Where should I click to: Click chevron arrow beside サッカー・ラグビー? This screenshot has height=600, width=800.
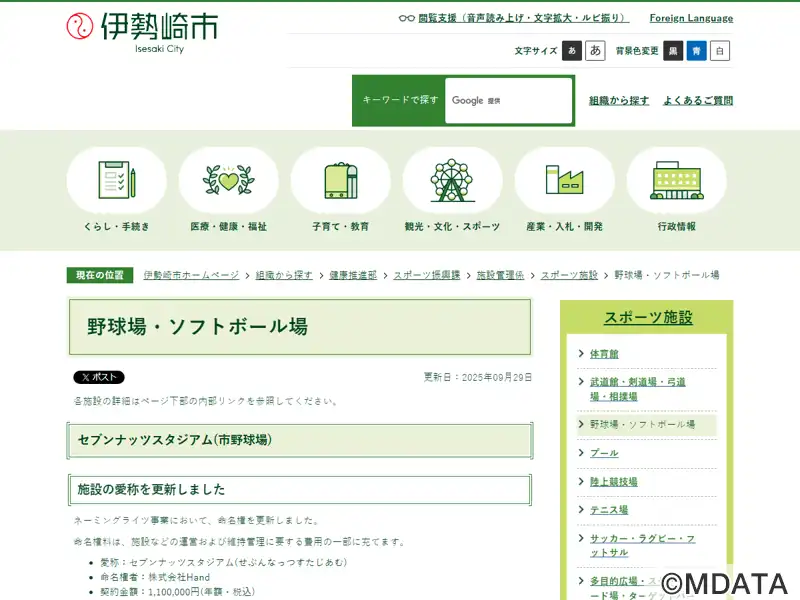click(581, 538)
